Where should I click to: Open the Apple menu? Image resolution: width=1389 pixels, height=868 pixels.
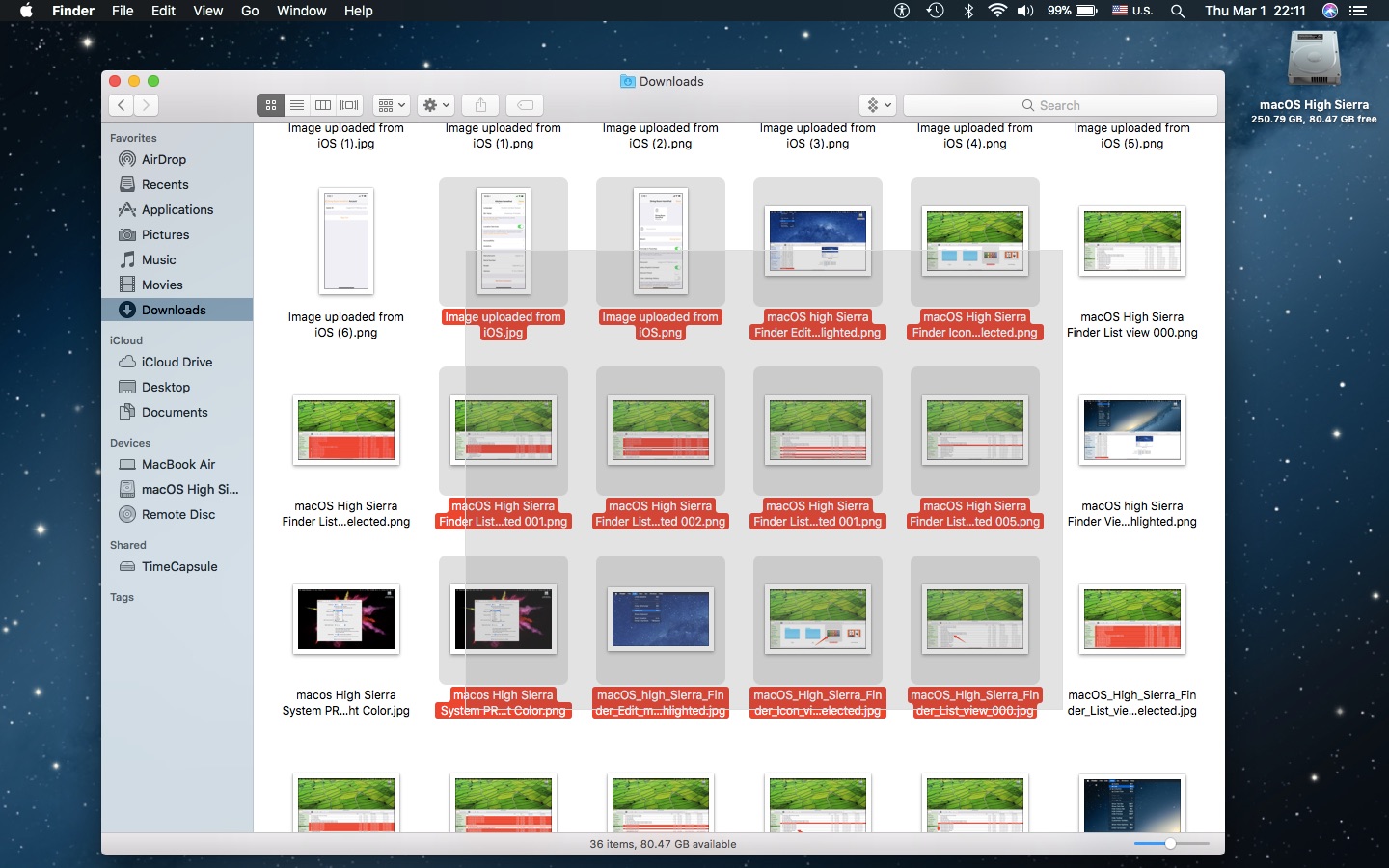click(26, 11)
